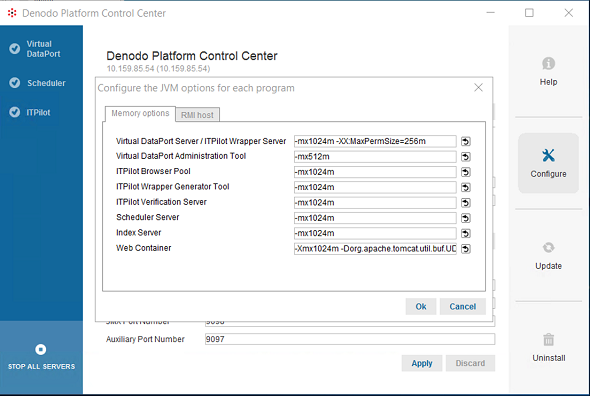Viewport: 590px width, 396px height.
Task: Confirm JVM options with Ok
Action: click(421, 306)
